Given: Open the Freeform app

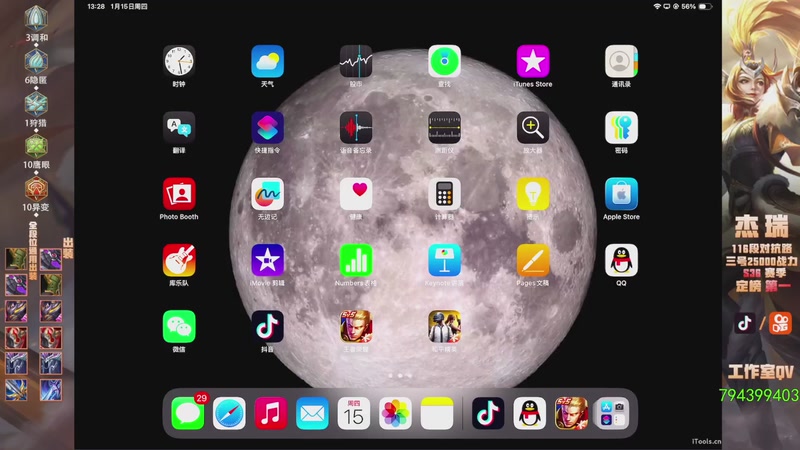Looking at the screenshot, I should pyautogui.click(x=267, y=194).
